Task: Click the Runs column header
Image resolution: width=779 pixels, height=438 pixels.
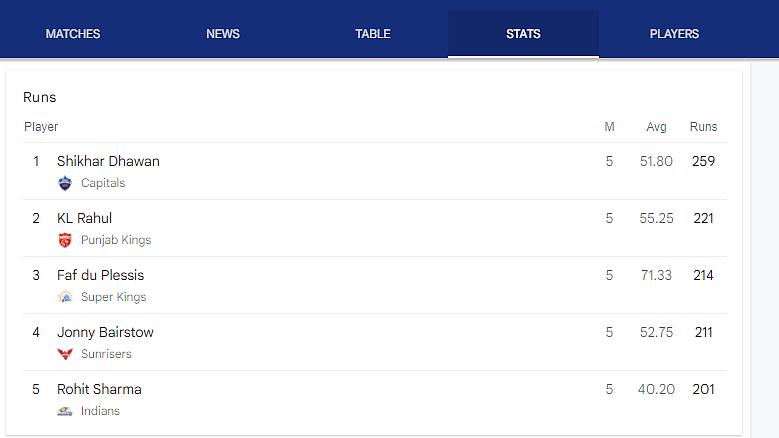Action: 703,127
